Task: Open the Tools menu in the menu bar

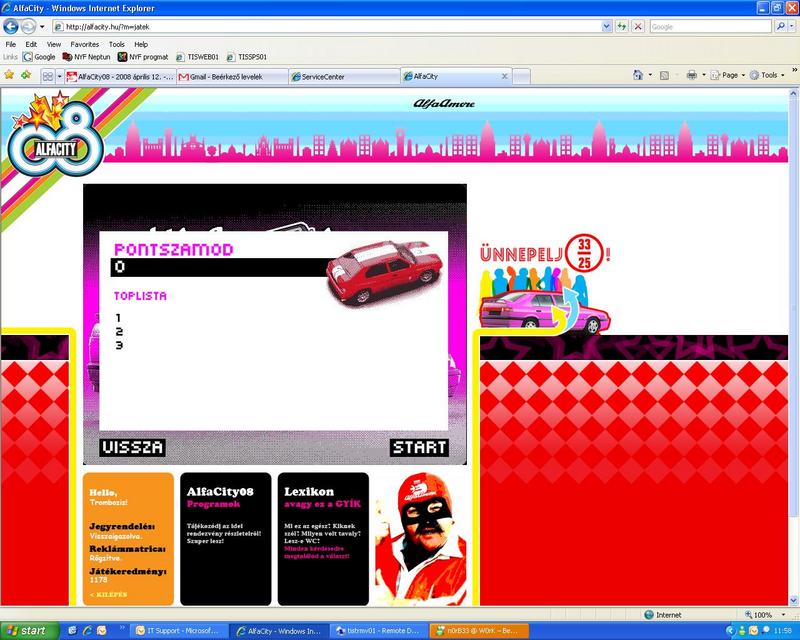Action: click(116, 44)
